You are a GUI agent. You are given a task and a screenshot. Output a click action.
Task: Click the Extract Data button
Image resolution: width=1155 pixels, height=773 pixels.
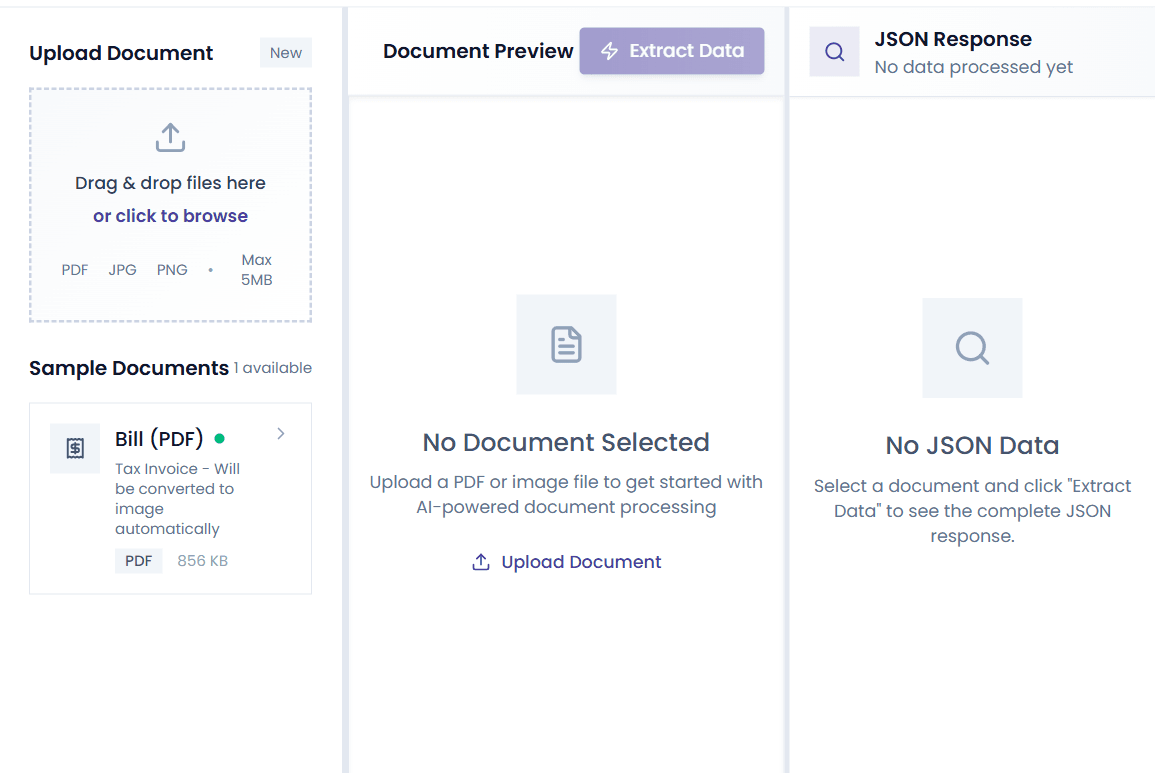click(671, 50)
